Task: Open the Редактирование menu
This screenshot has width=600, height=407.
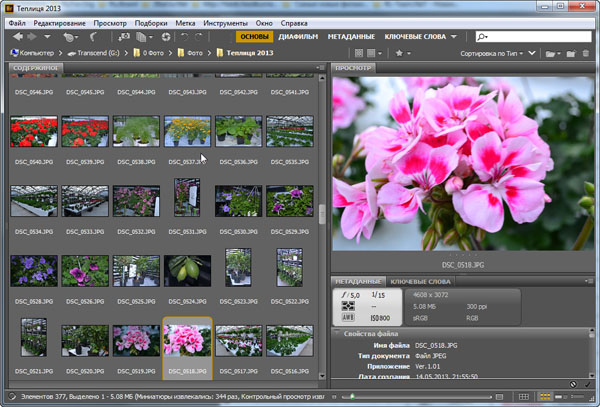Action: [59, 23]
